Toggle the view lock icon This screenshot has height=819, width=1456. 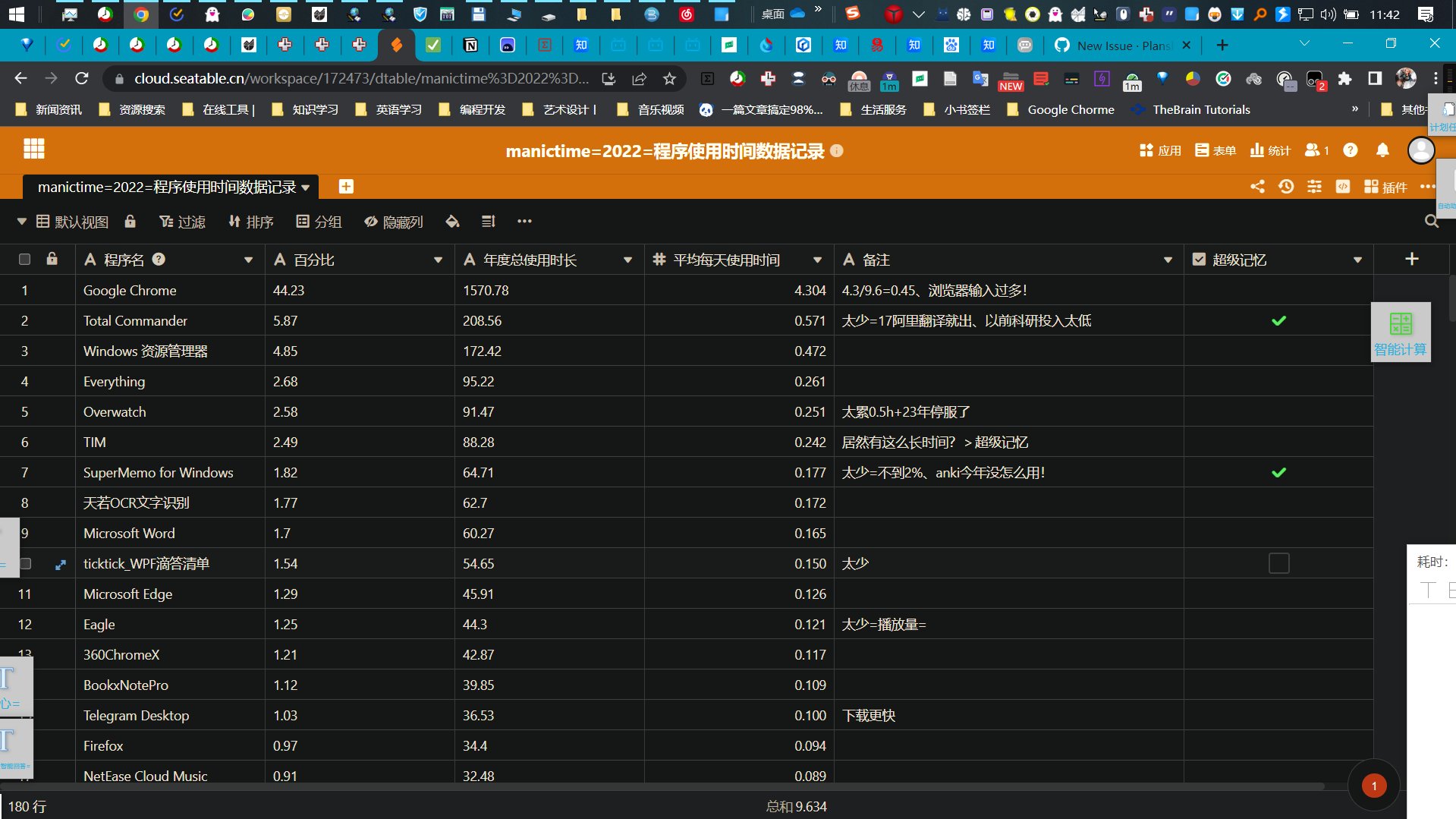(130, 221)
